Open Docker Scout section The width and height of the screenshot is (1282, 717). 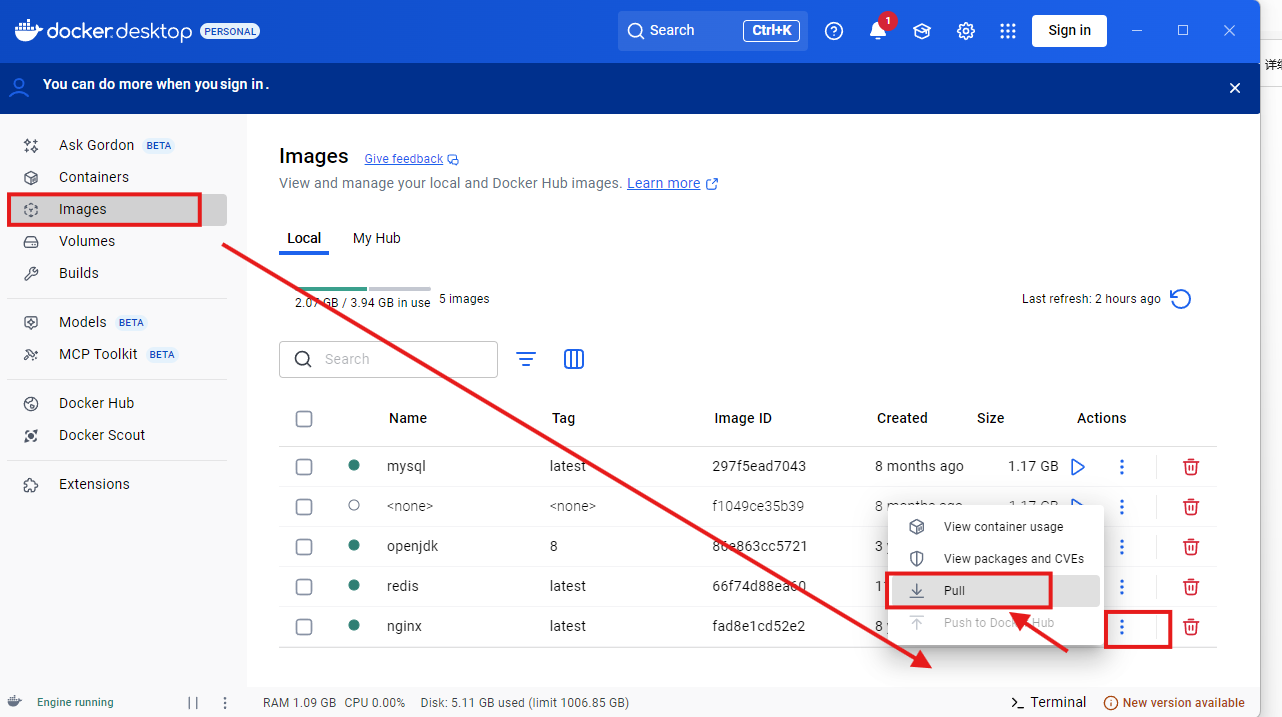coord(117,435)
